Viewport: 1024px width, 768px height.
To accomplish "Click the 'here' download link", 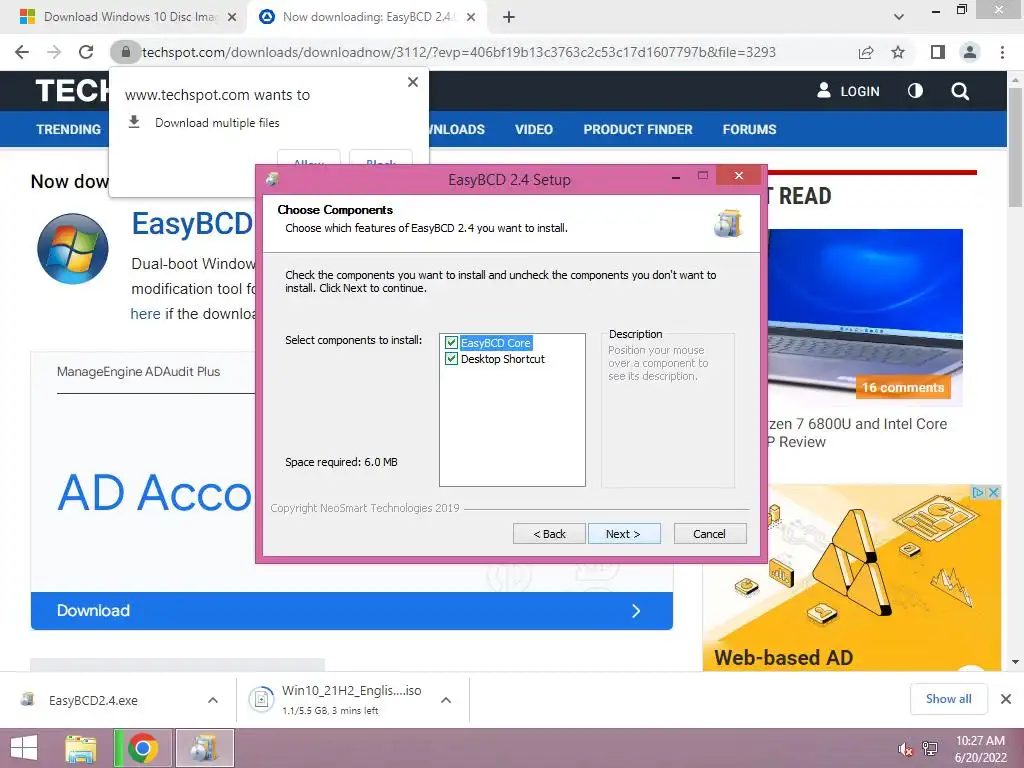I will coord(145,313).
